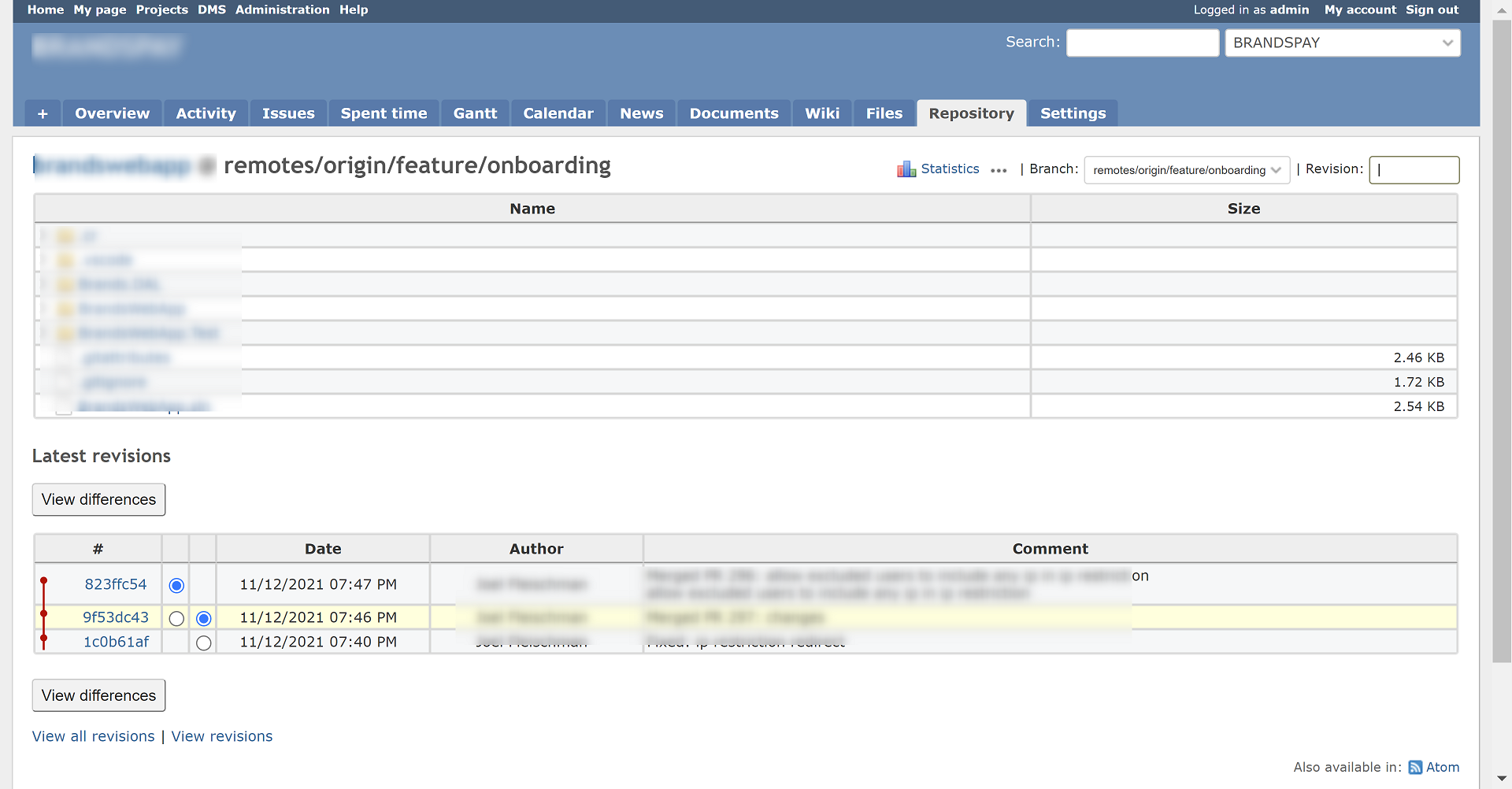Select the right radio button for revision 1c0b61af
1512x789 pixels.
tap(203, 643)
